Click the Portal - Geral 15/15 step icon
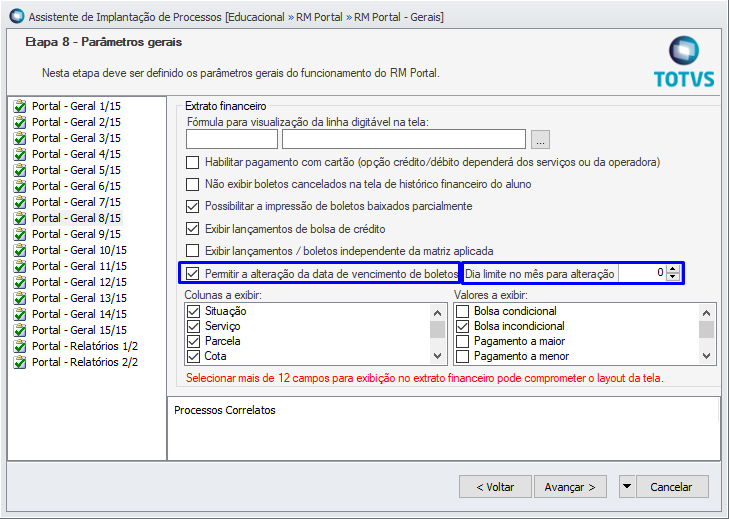This screenshot has width=729, height=519. pyautogui.click(x=19, y=330)
